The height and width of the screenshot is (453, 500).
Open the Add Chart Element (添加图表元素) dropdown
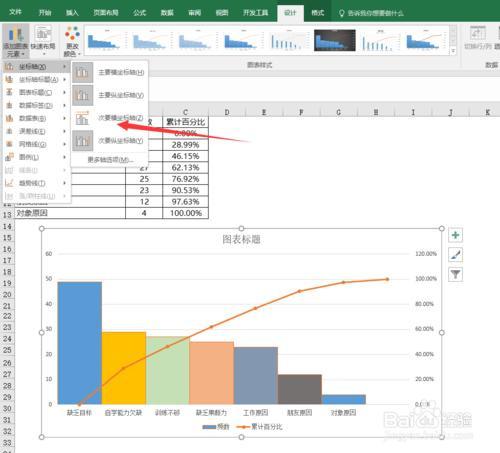(x=15, y=41)
